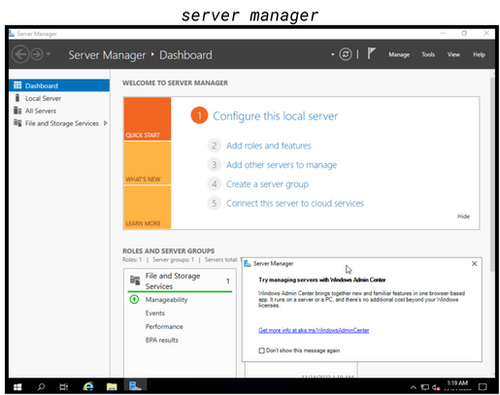Click the taskbar search magnifier icon
500x395 pixels.
(41, 387)
